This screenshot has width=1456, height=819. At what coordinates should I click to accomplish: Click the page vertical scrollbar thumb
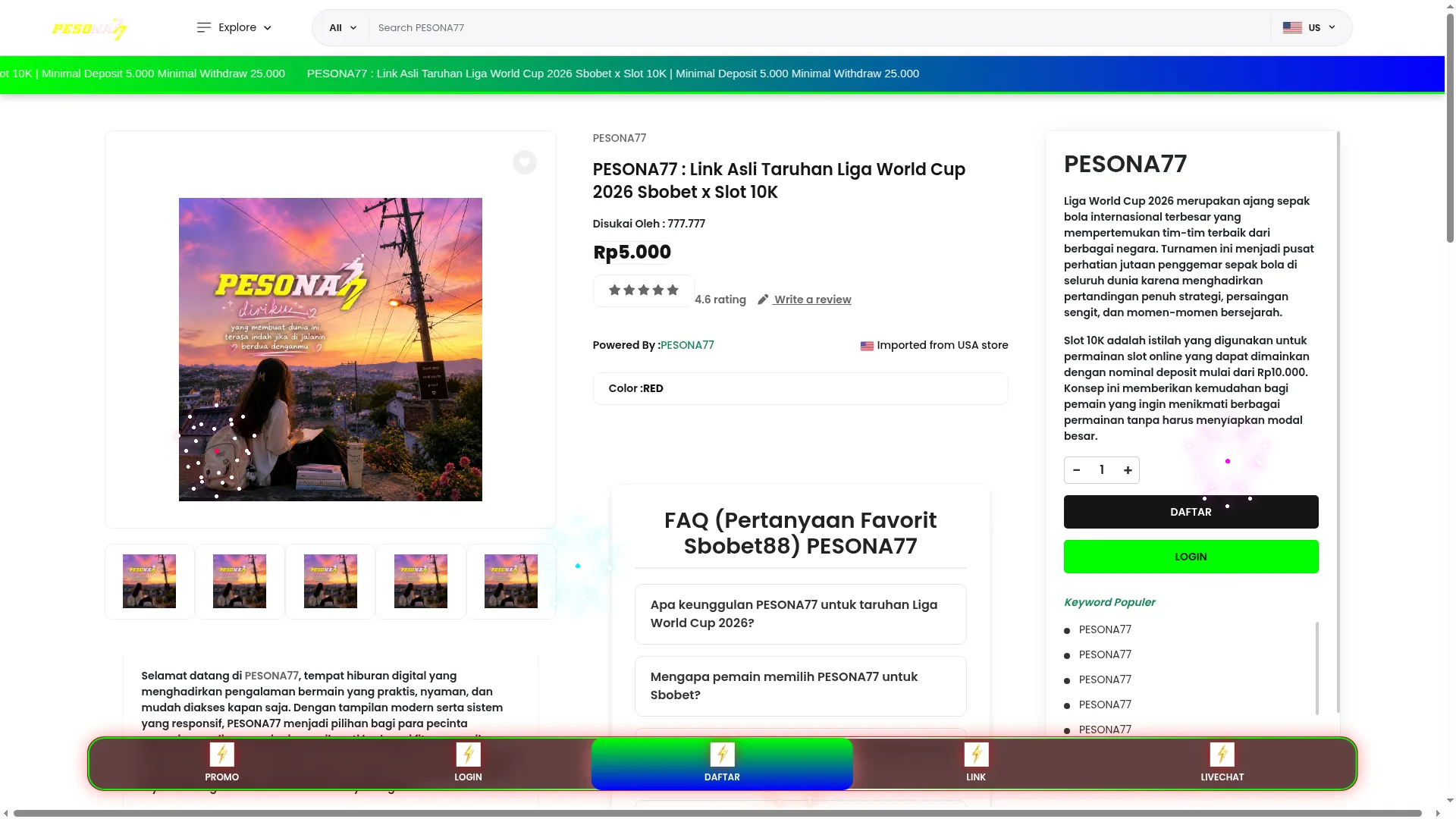pos(1450,127)
